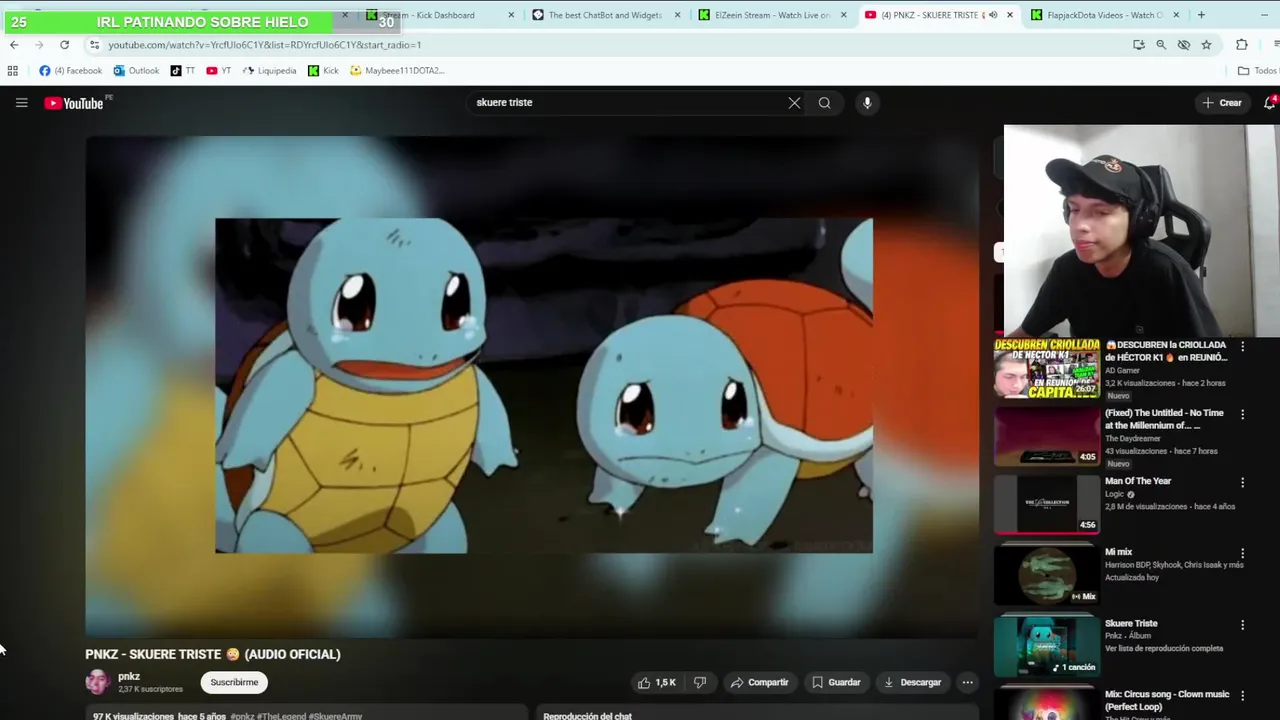Screen dimensions: 1280x720
Task: Switch to ElZeein Stream browser tab
Action: pyautogui.click(x=772, y=15)
